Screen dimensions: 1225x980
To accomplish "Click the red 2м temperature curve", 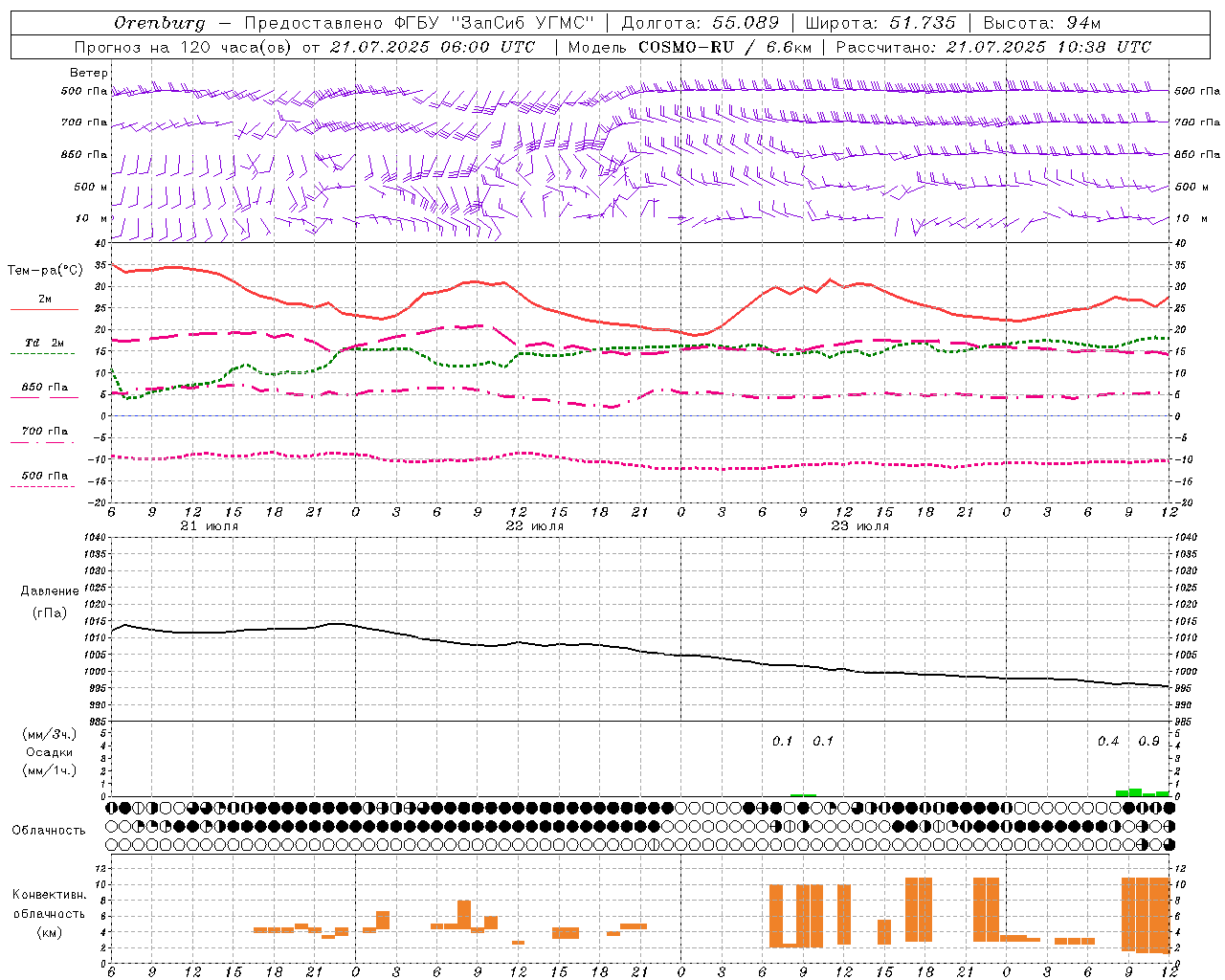I will click(x=640, y=325).
